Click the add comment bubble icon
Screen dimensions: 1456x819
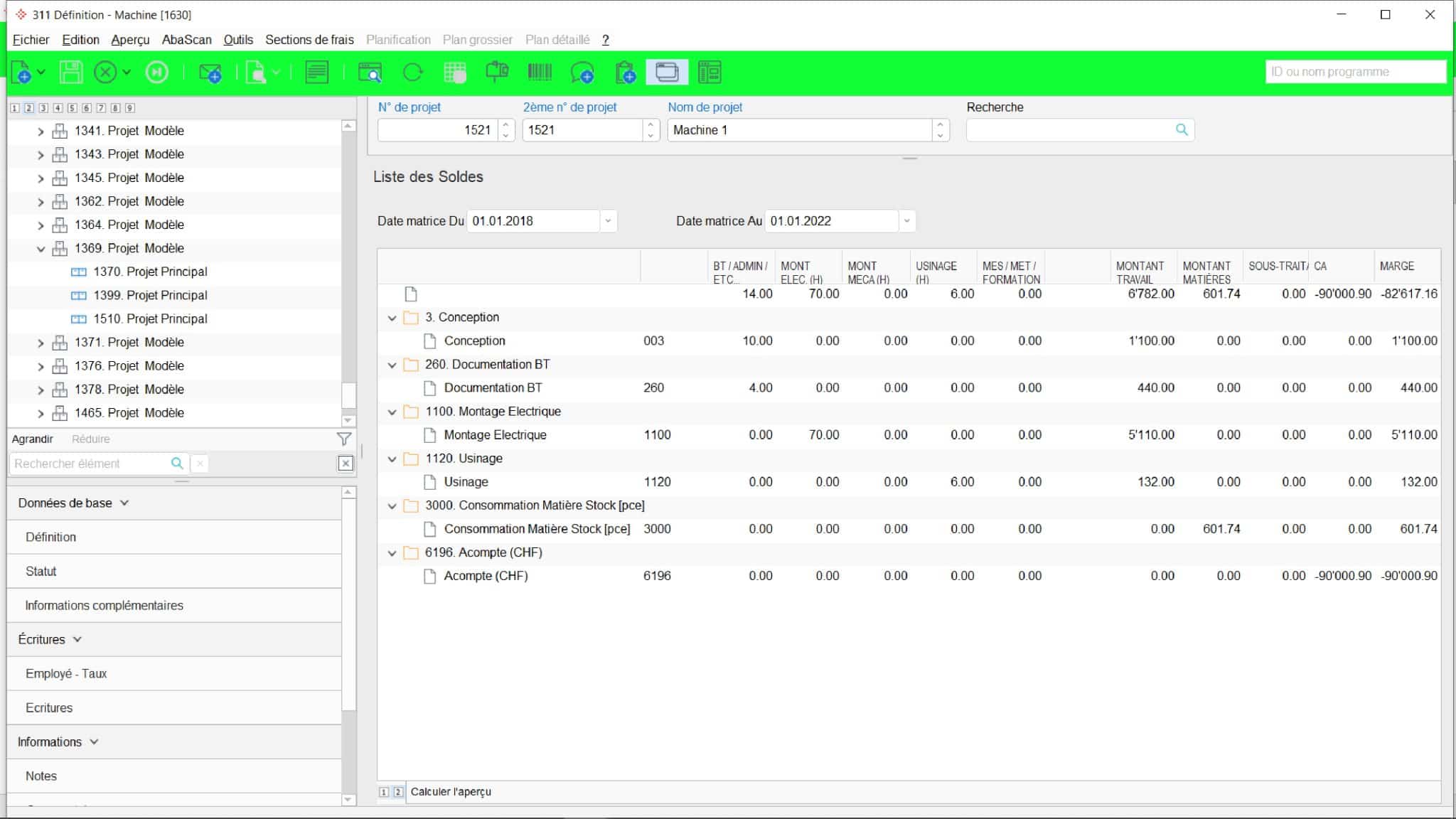[583, 72]
